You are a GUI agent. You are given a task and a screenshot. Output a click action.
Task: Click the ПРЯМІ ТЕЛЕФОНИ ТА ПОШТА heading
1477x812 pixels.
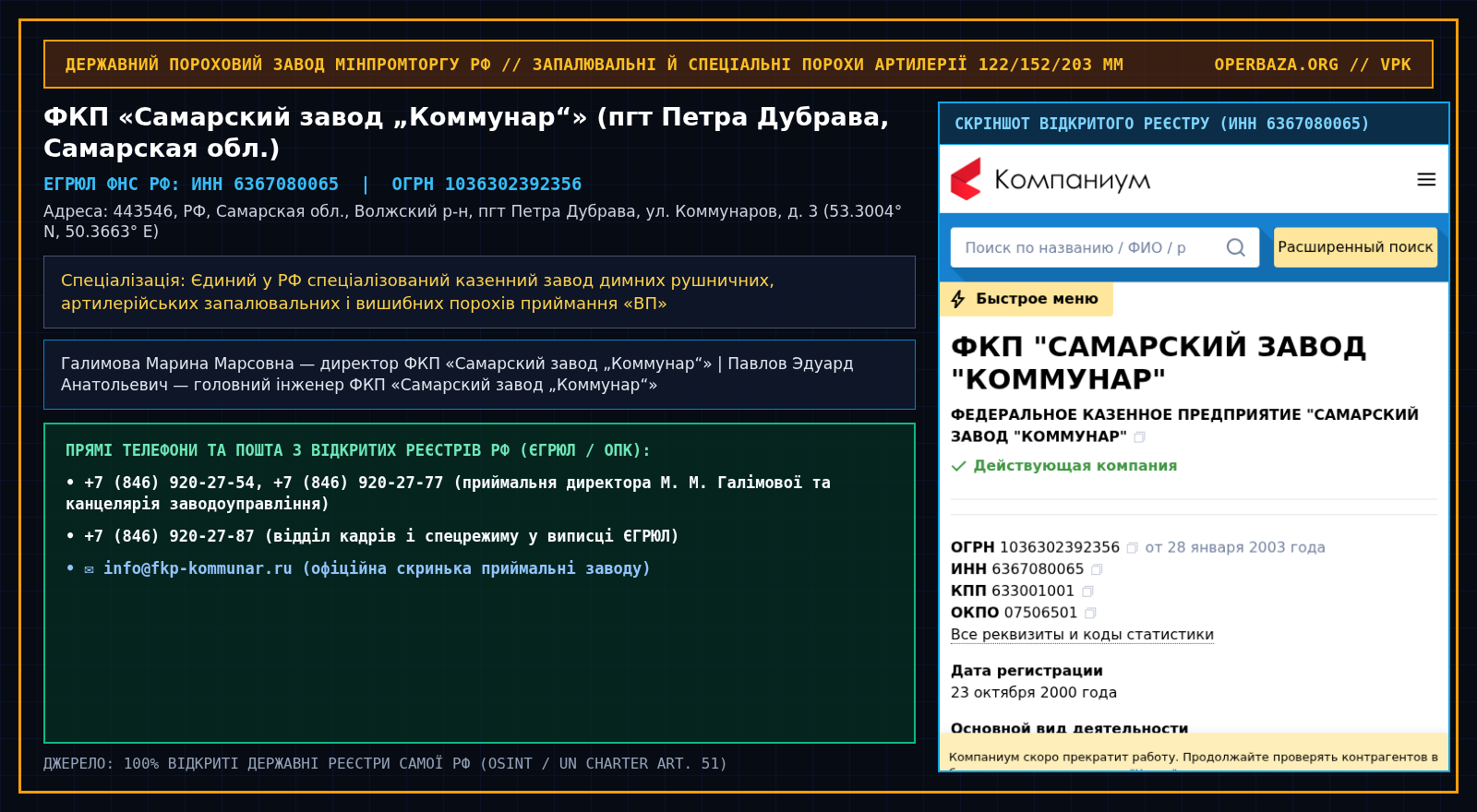click(x=357, y=450)
